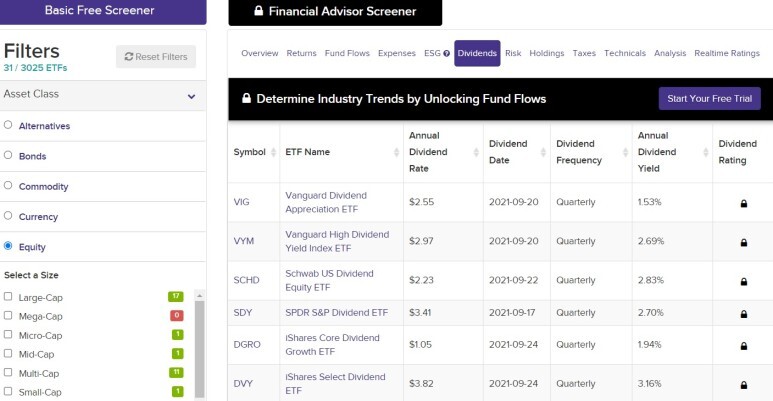
Task: Check the Mid-Cap size checkbox
Action: 8,353
